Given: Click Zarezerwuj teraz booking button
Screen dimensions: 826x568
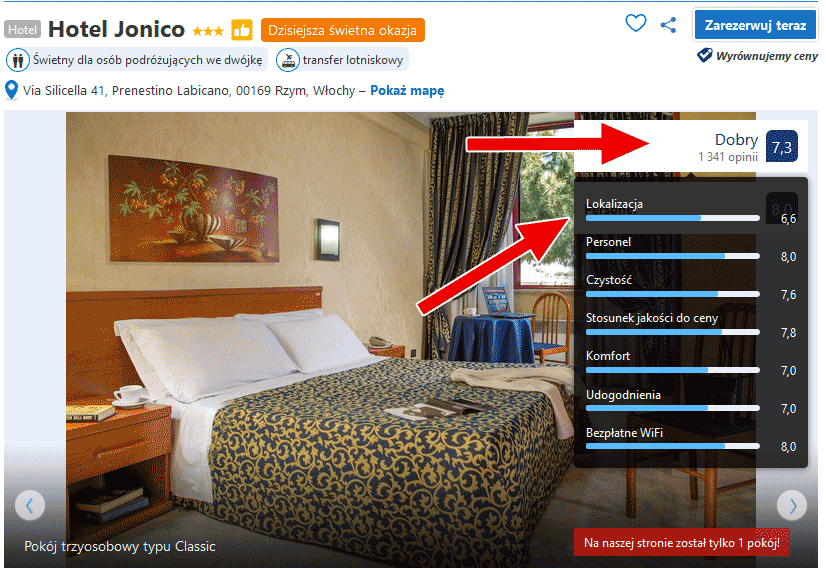Looking at the screenshot, I should coord(755,25).
